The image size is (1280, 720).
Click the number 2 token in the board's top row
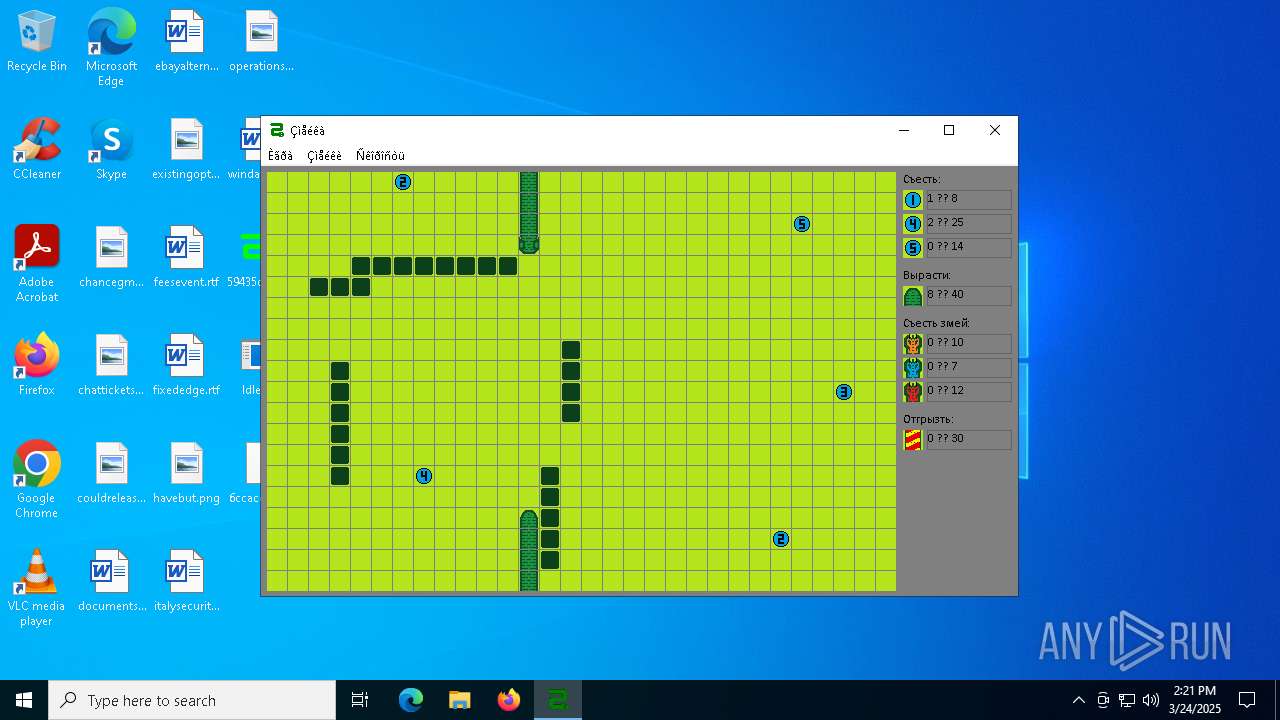tap(403, 182)
